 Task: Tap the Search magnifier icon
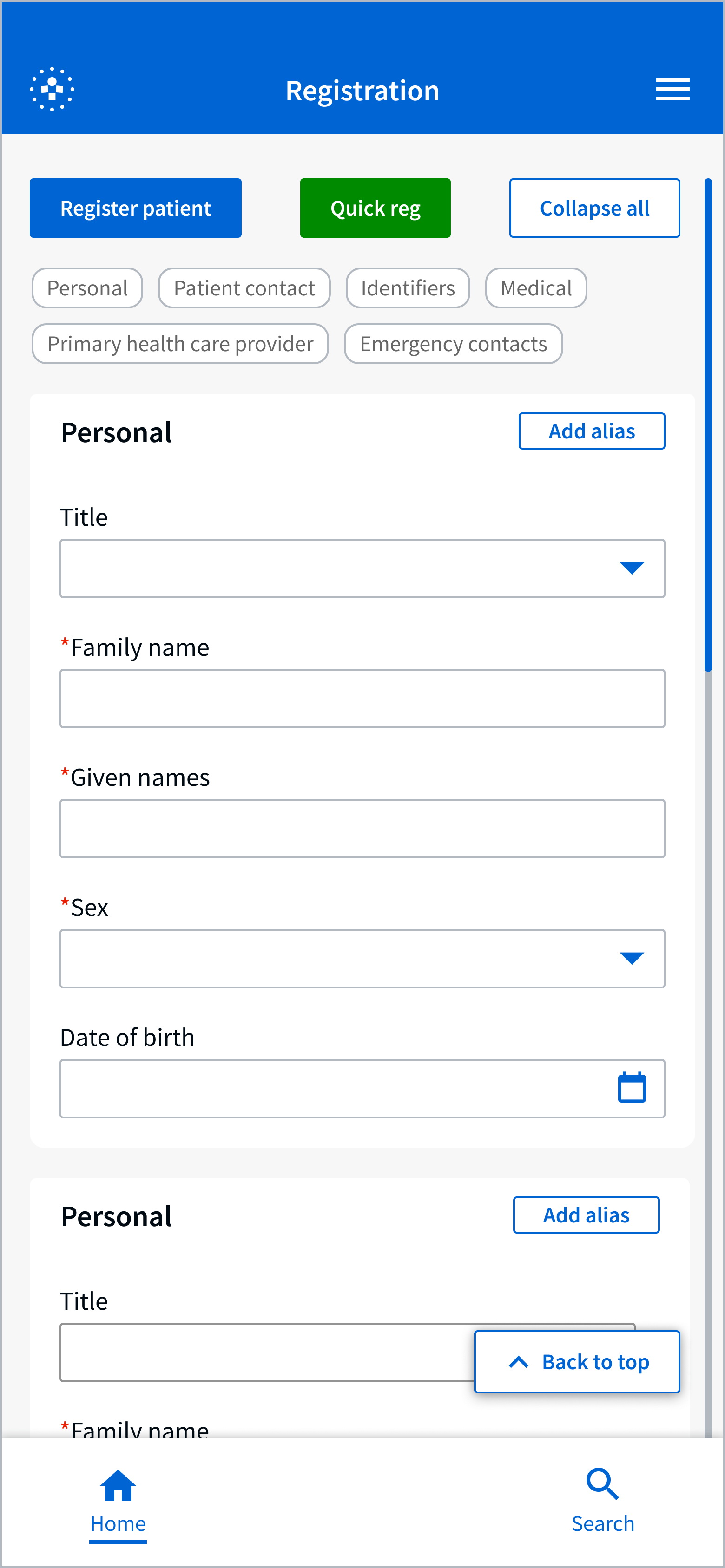[602, 1484]
